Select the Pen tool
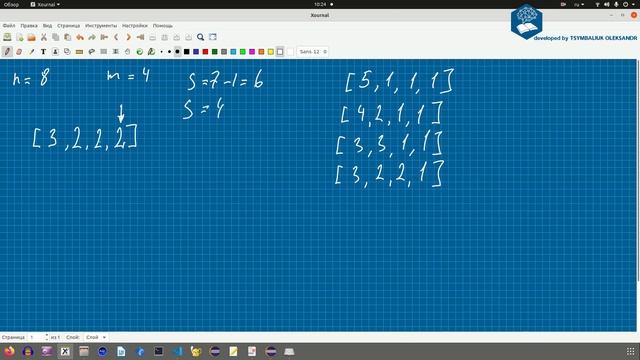Viewport: 640px width, 360px height. 7,52
